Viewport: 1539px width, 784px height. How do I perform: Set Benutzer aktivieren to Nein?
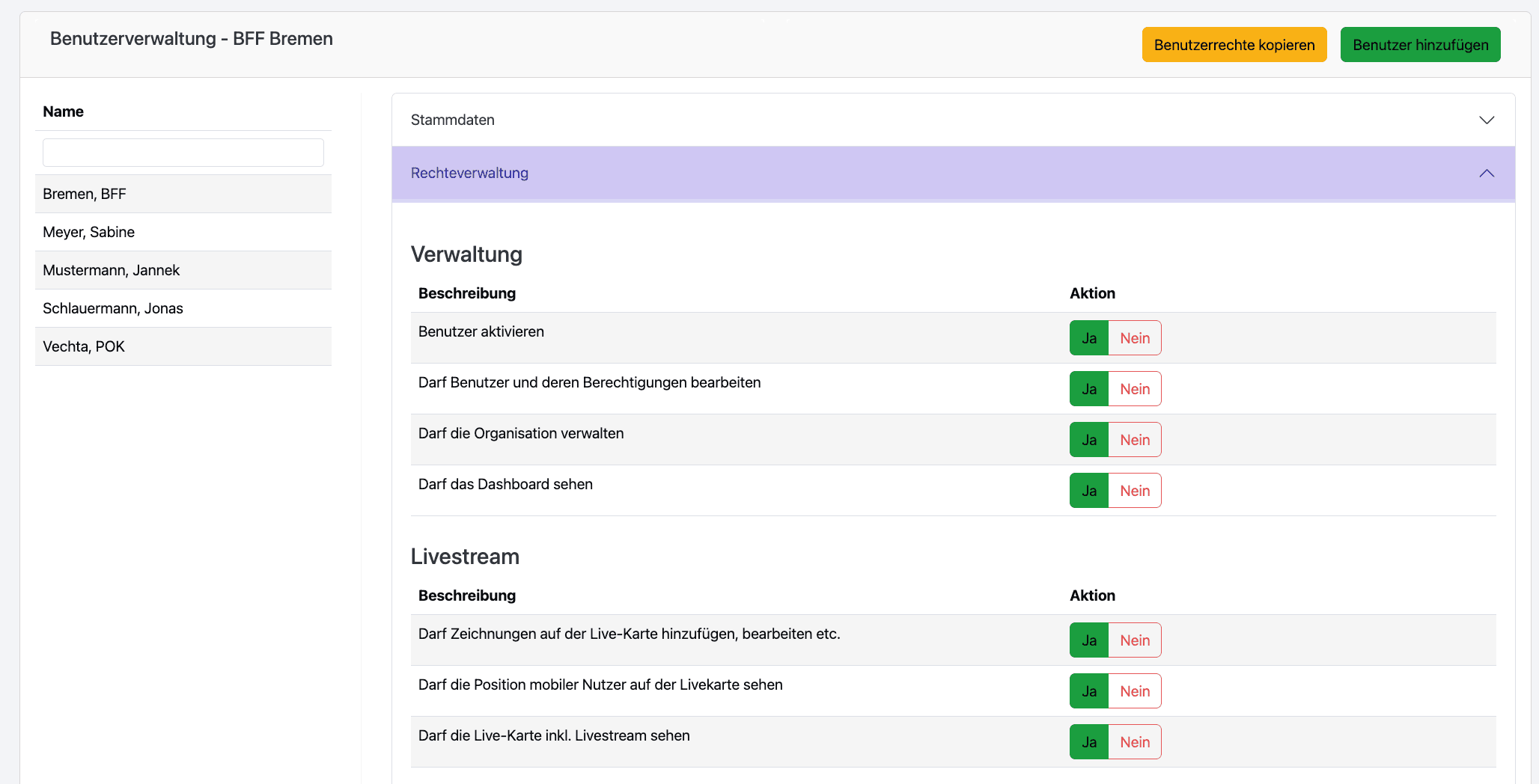(x=1134, y=338)
